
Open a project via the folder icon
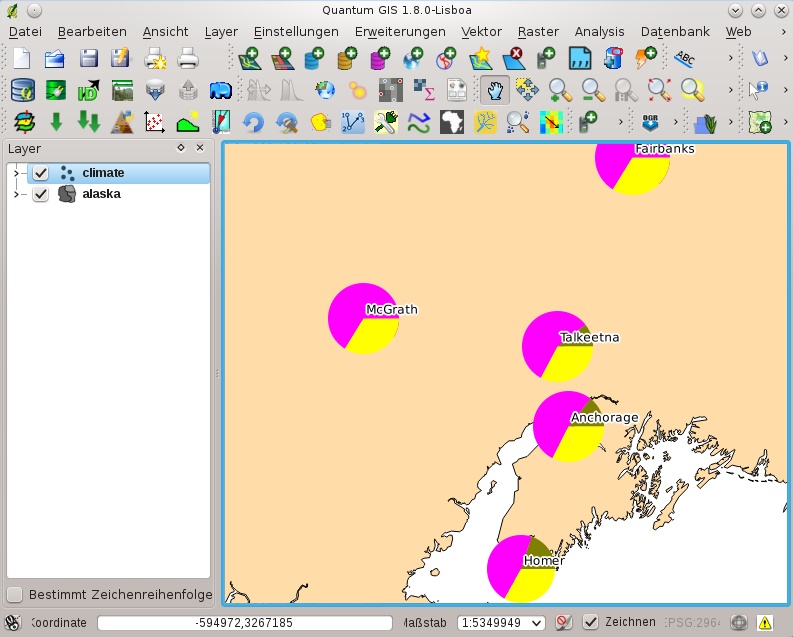(x=55, y=59)
